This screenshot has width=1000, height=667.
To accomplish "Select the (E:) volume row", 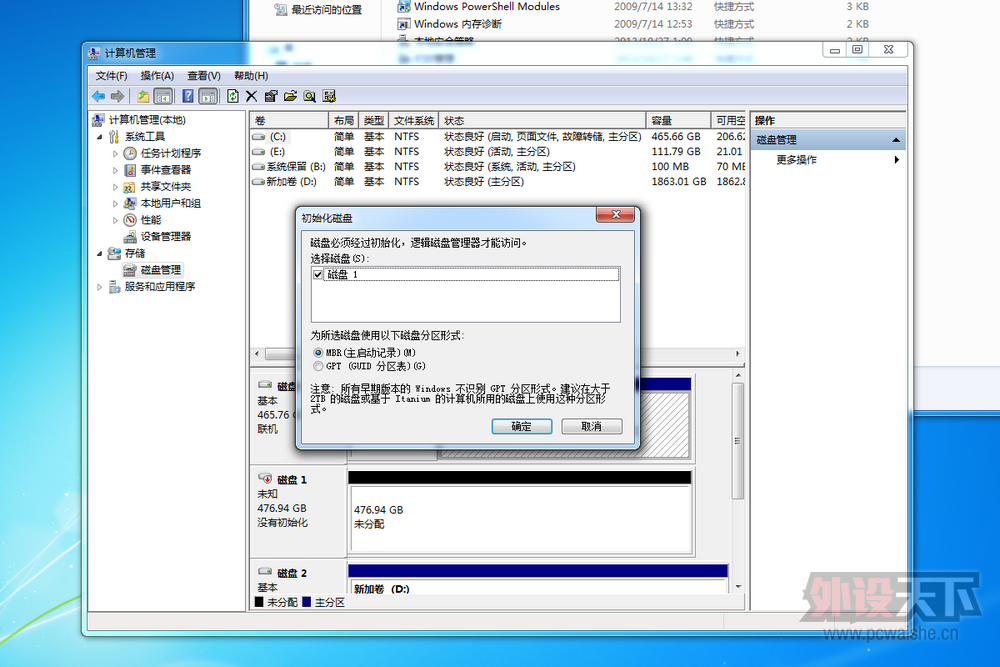I will click(x=497, y=152).
